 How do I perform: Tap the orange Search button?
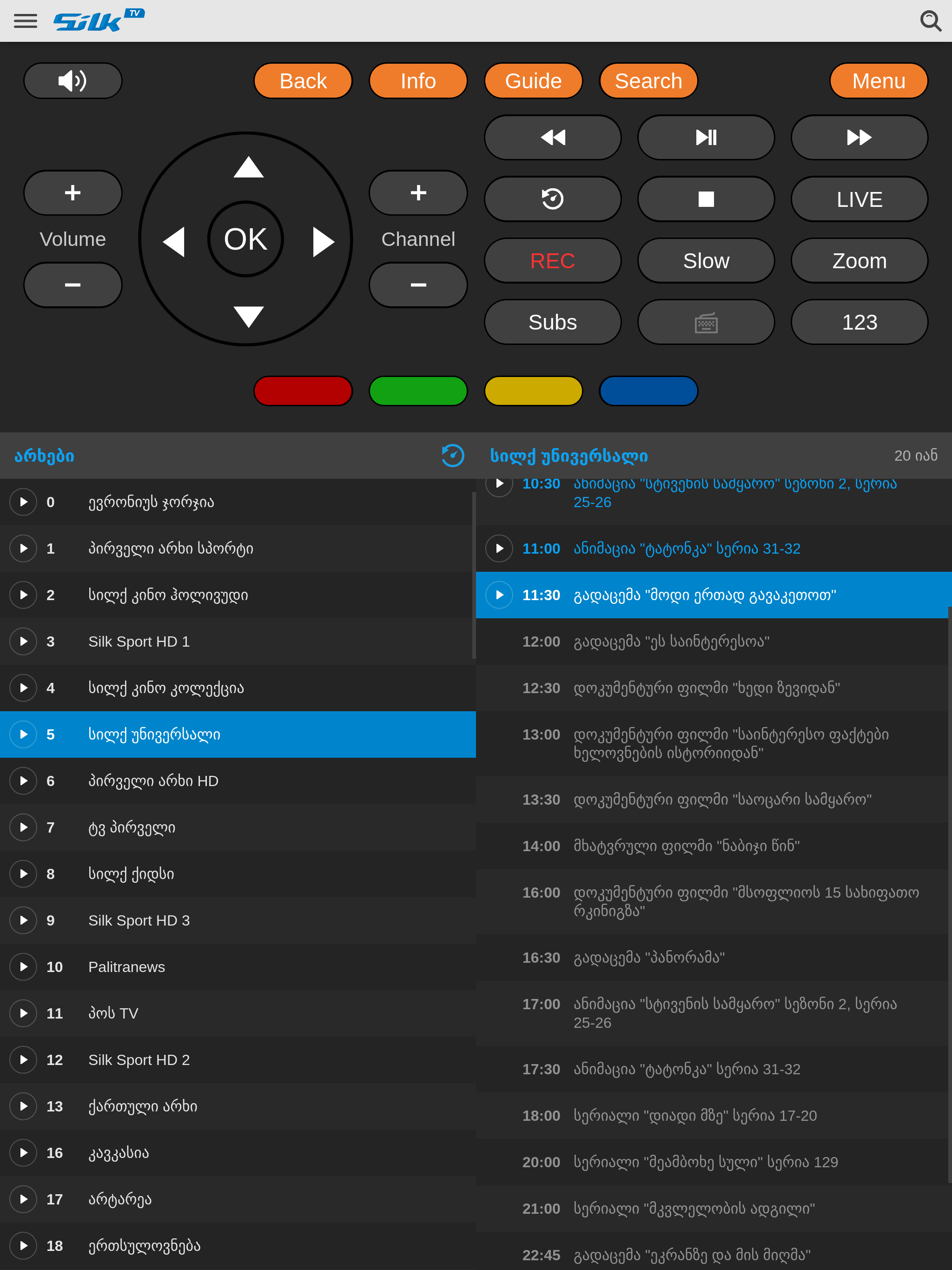tap(648, 80)
